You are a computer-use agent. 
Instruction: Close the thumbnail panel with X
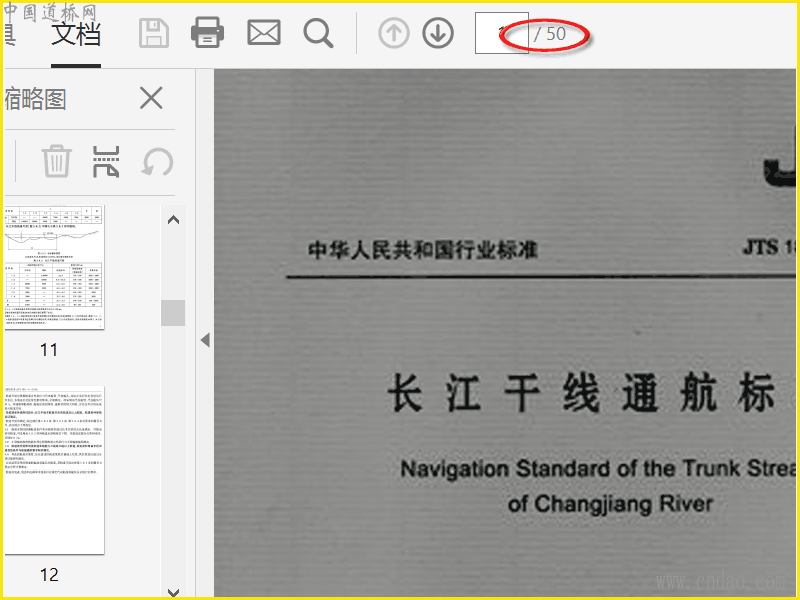coord(151,97)
